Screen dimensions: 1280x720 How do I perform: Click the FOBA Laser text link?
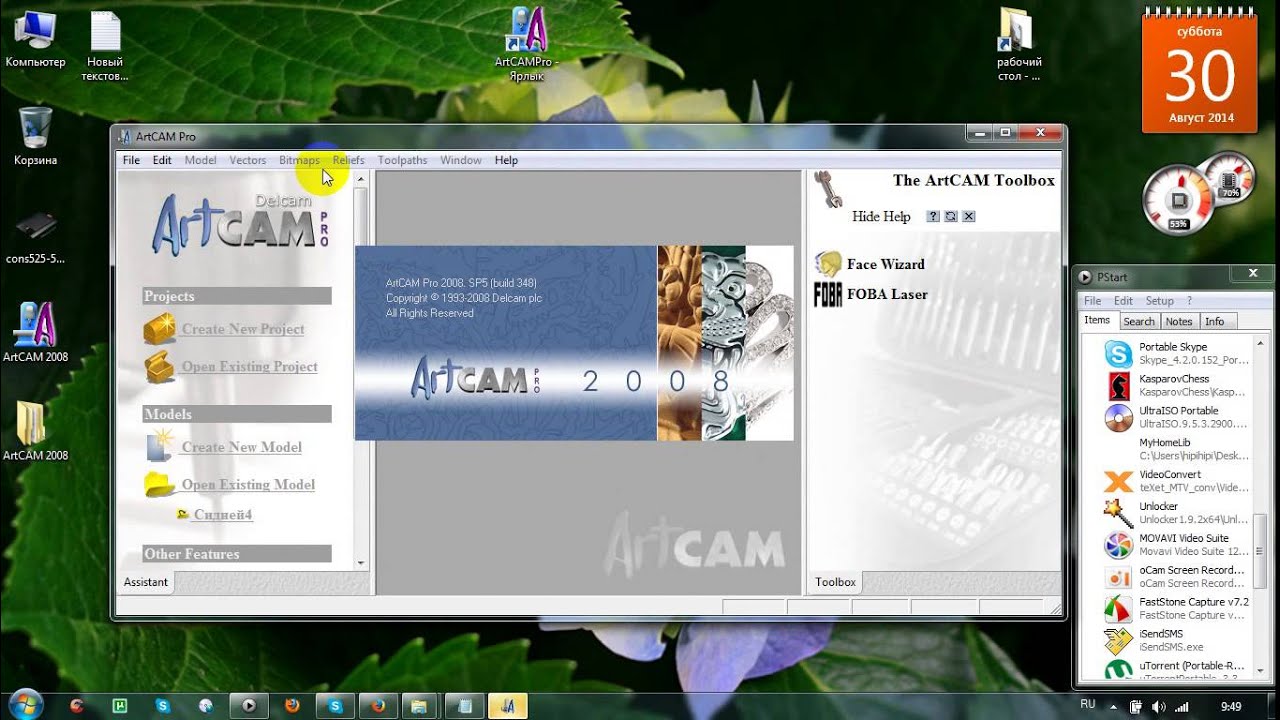[x=887, y=294]
